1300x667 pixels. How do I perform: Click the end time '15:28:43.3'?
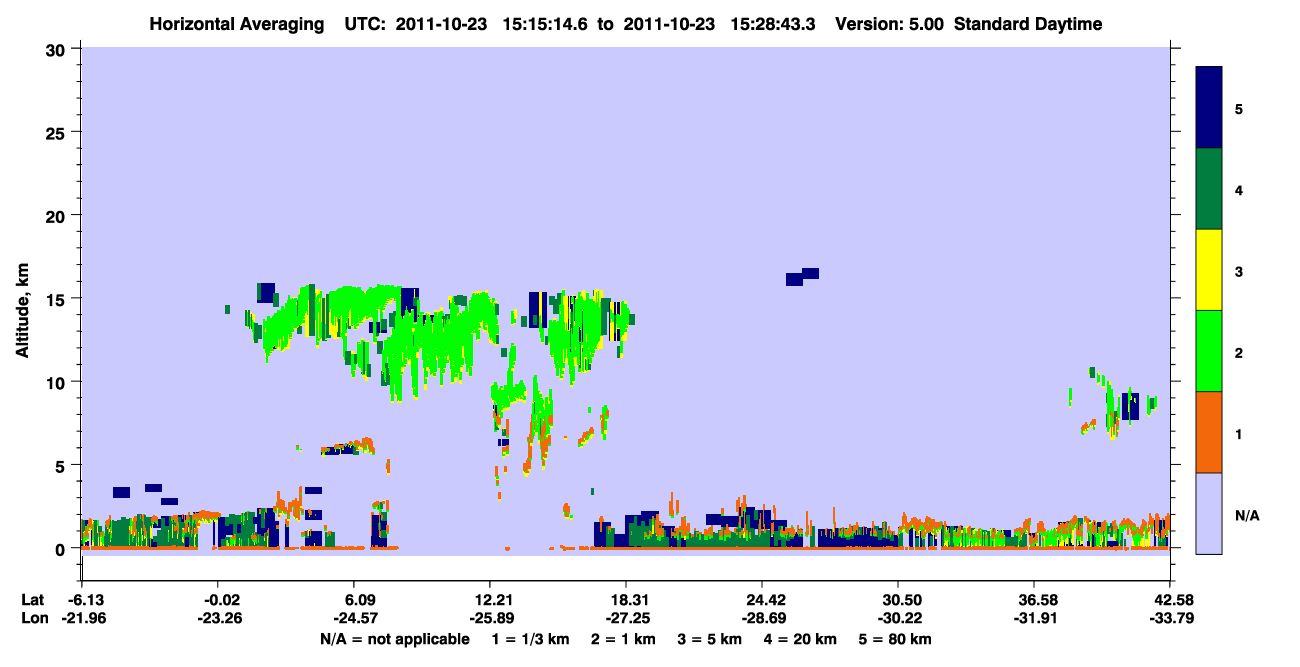click(774, 24)
